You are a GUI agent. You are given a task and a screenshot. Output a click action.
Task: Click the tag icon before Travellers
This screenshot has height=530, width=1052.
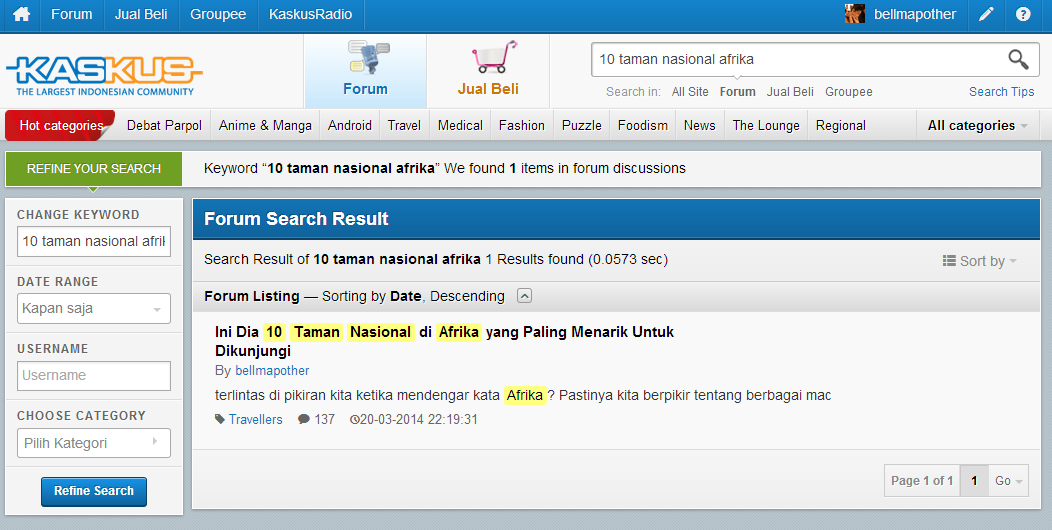[x=220, y=419]
